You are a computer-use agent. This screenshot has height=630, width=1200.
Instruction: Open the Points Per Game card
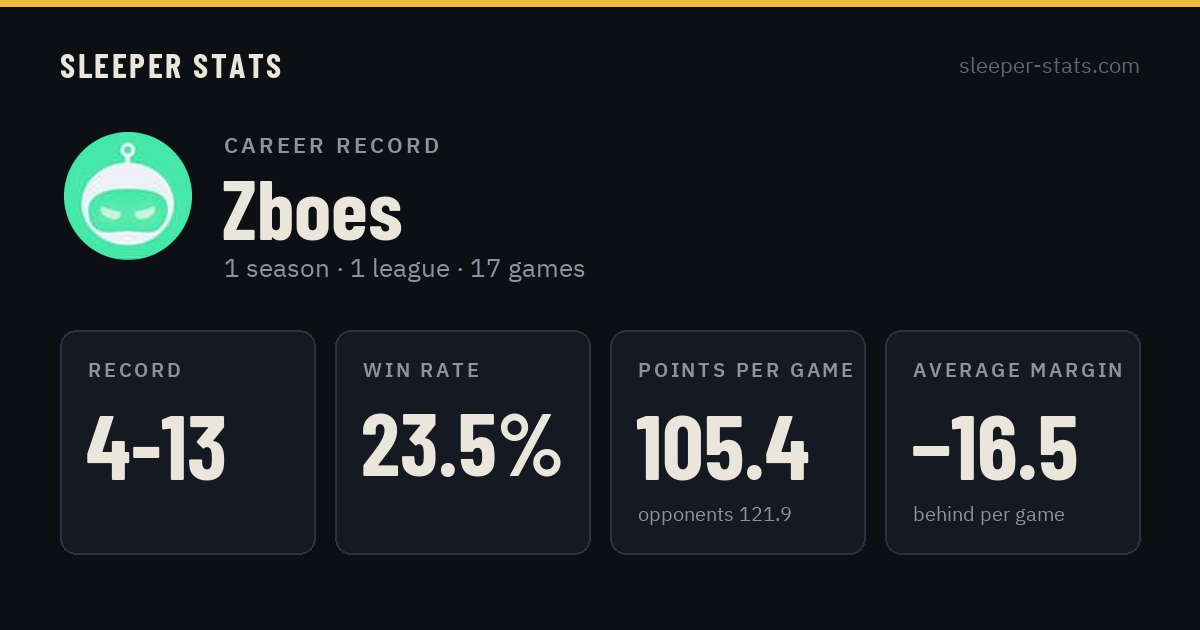coord(738,442)
